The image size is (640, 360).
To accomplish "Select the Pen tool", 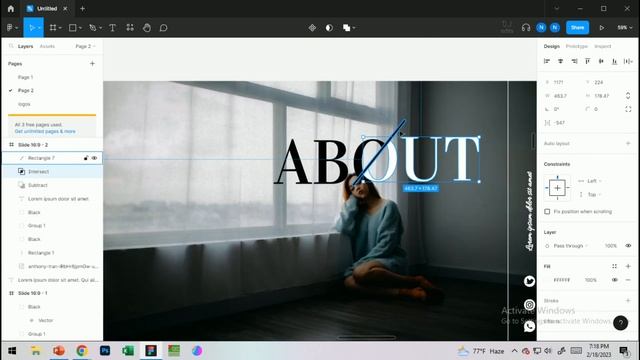I will (93, 28).
